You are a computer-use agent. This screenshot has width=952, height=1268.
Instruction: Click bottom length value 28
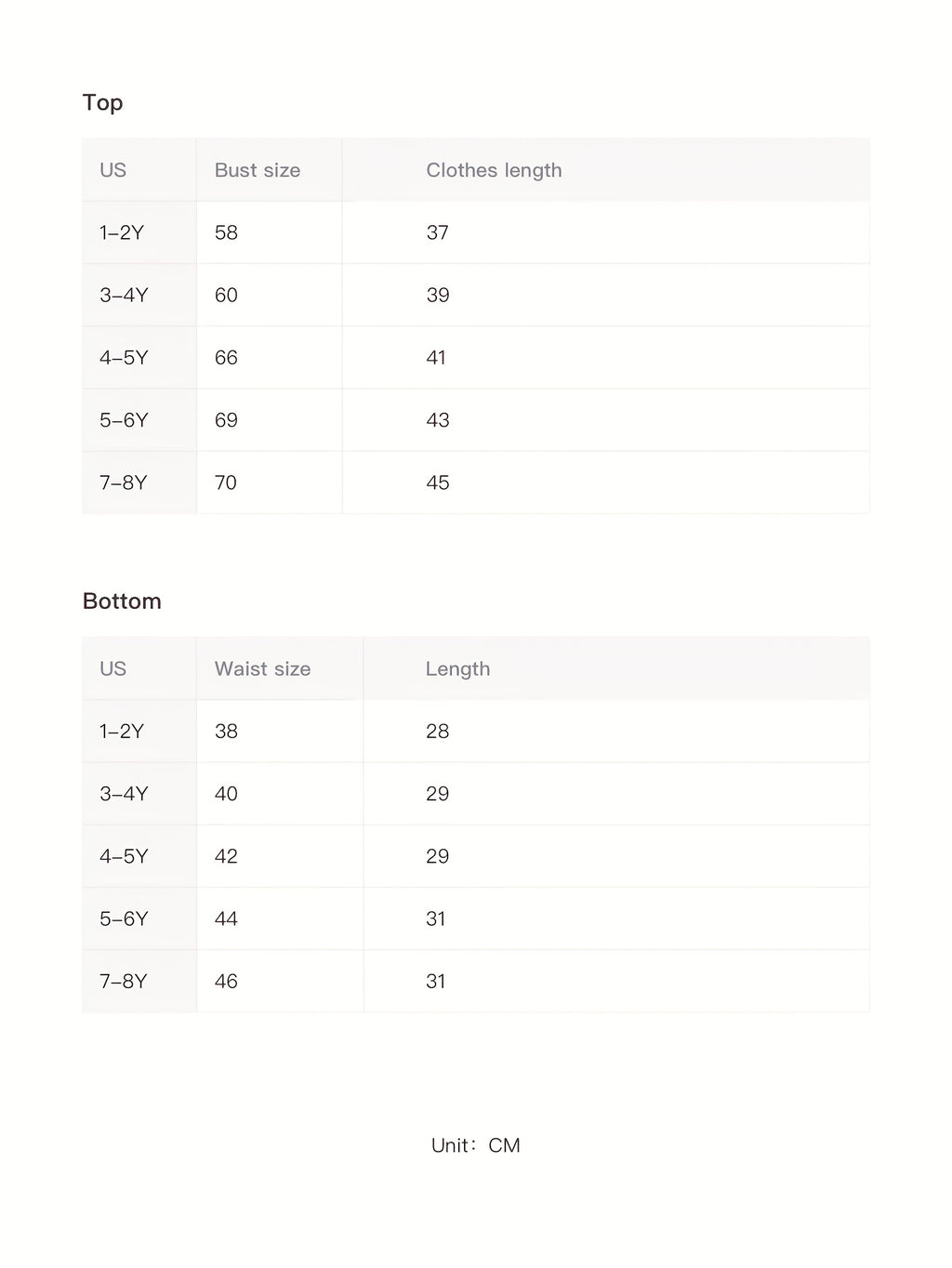point(437,732)
